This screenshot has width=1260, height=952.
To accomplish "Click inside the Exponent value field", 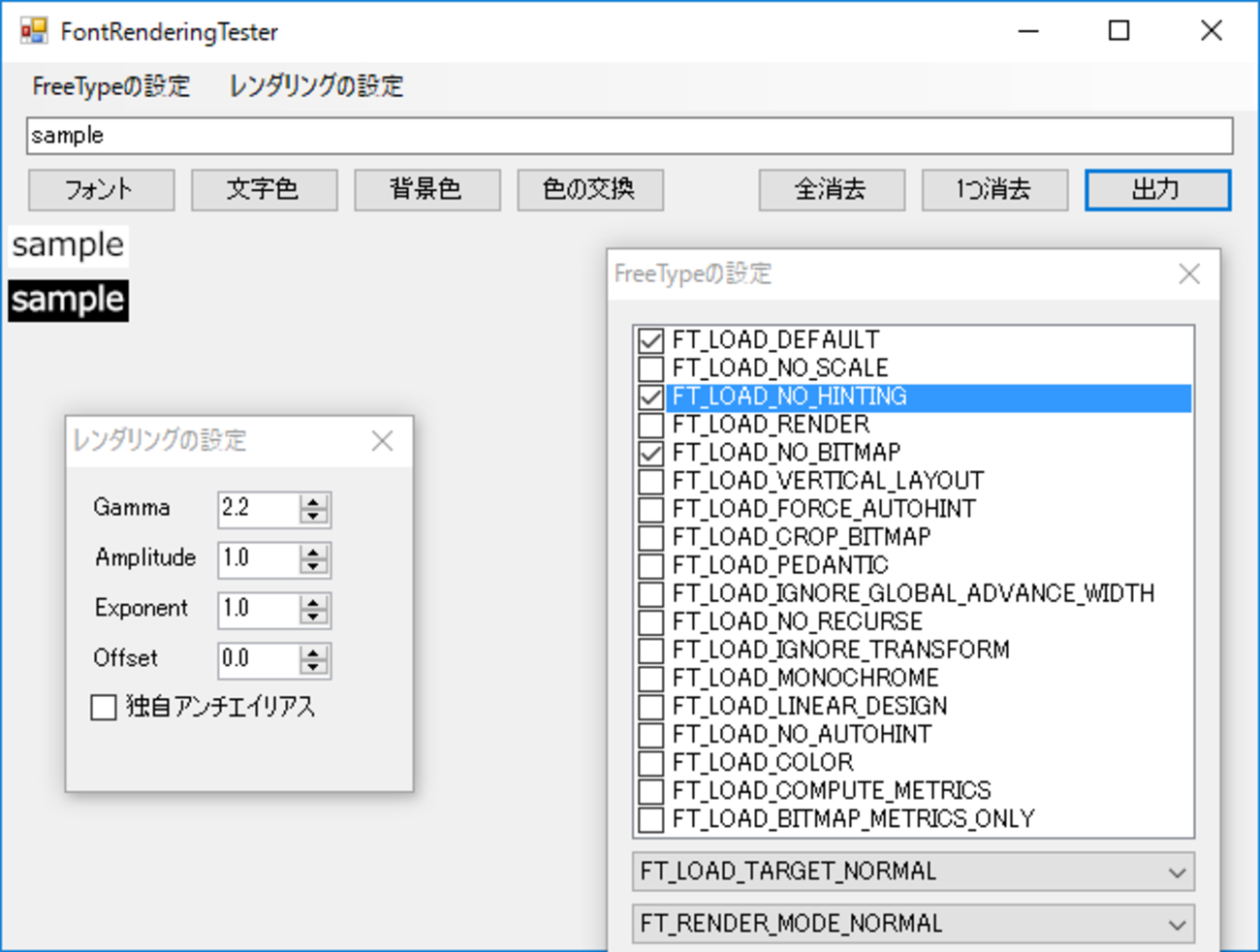I will [x=259, y=610].
